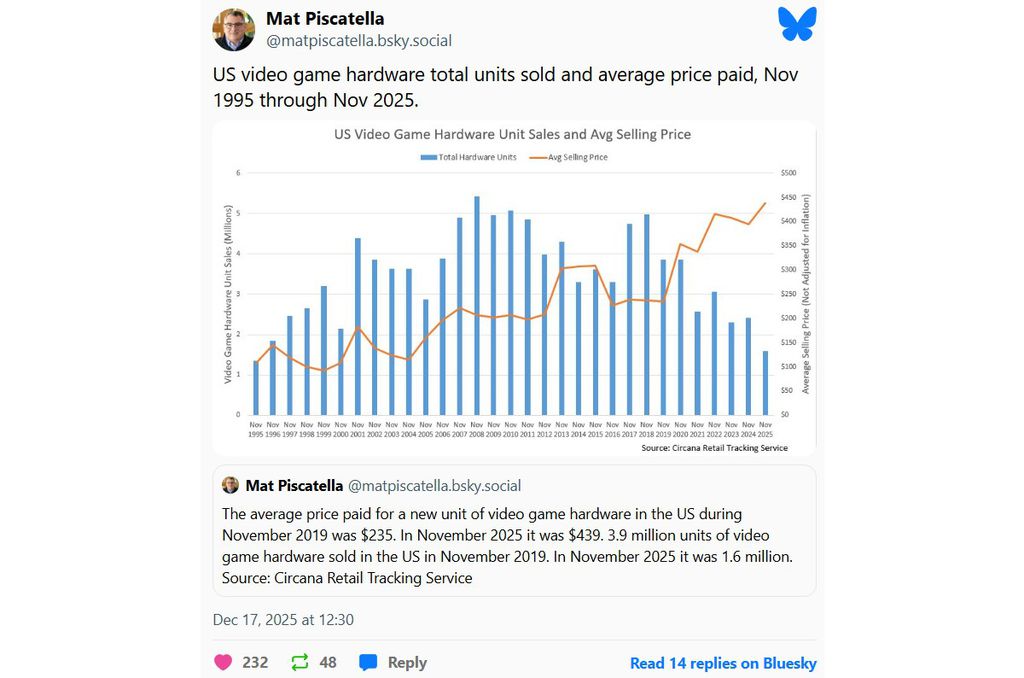This screenshot has height=678, width=1024.
Task: Click the 232 likes count
Action: point(255,662)
